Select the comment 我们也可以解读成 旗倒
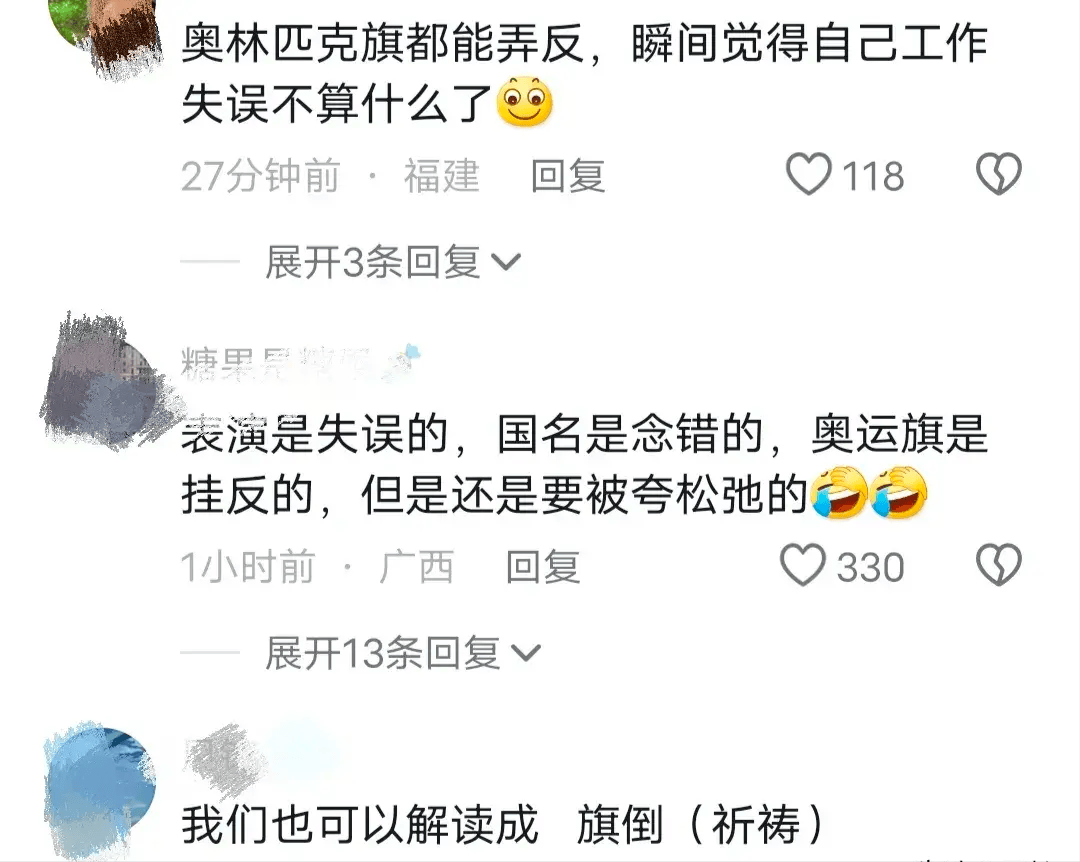The height and width of the screenshot is (862, 1080). [503, 824]
